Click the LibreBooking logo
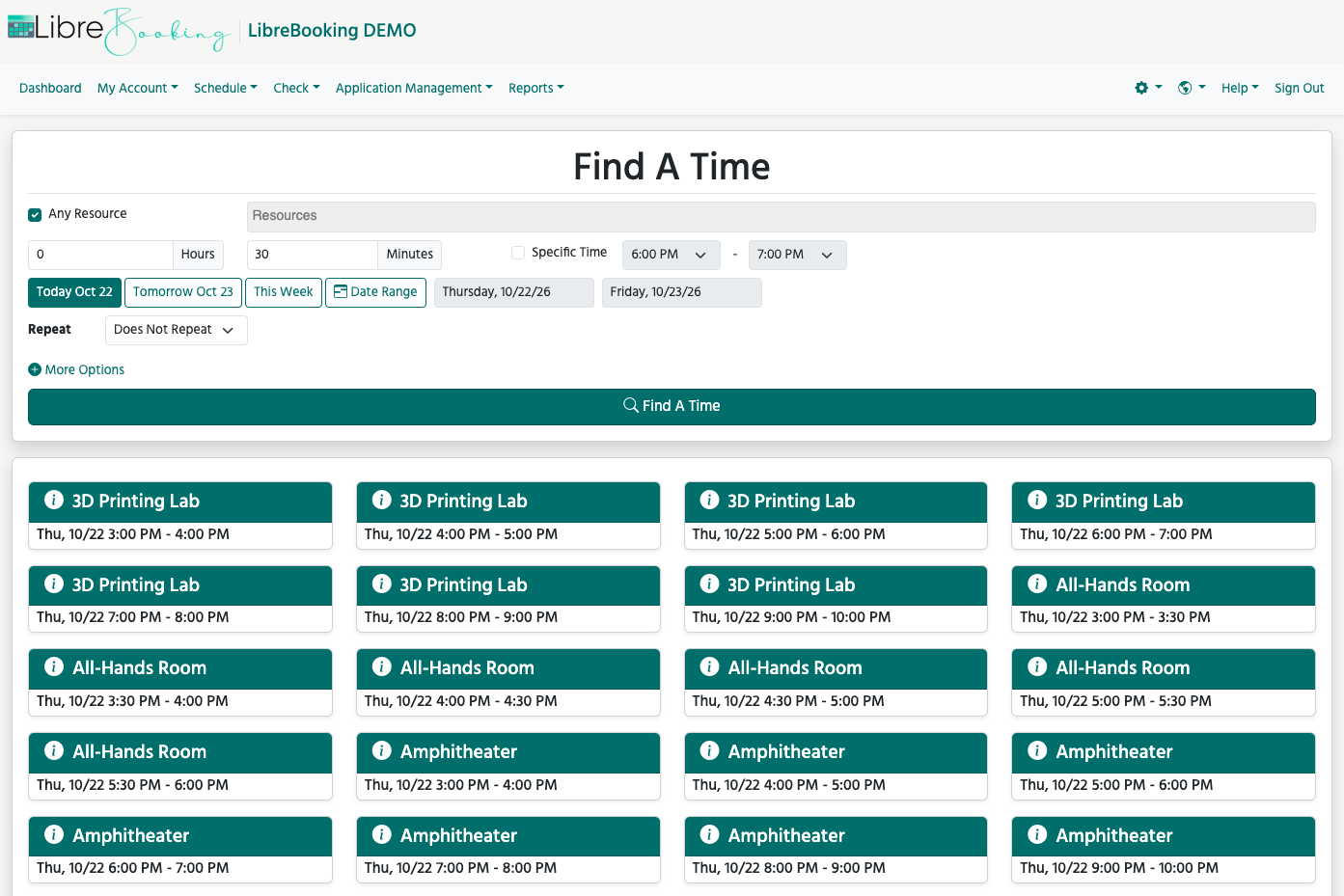The image size is (1344, 896). coord(119,31)
